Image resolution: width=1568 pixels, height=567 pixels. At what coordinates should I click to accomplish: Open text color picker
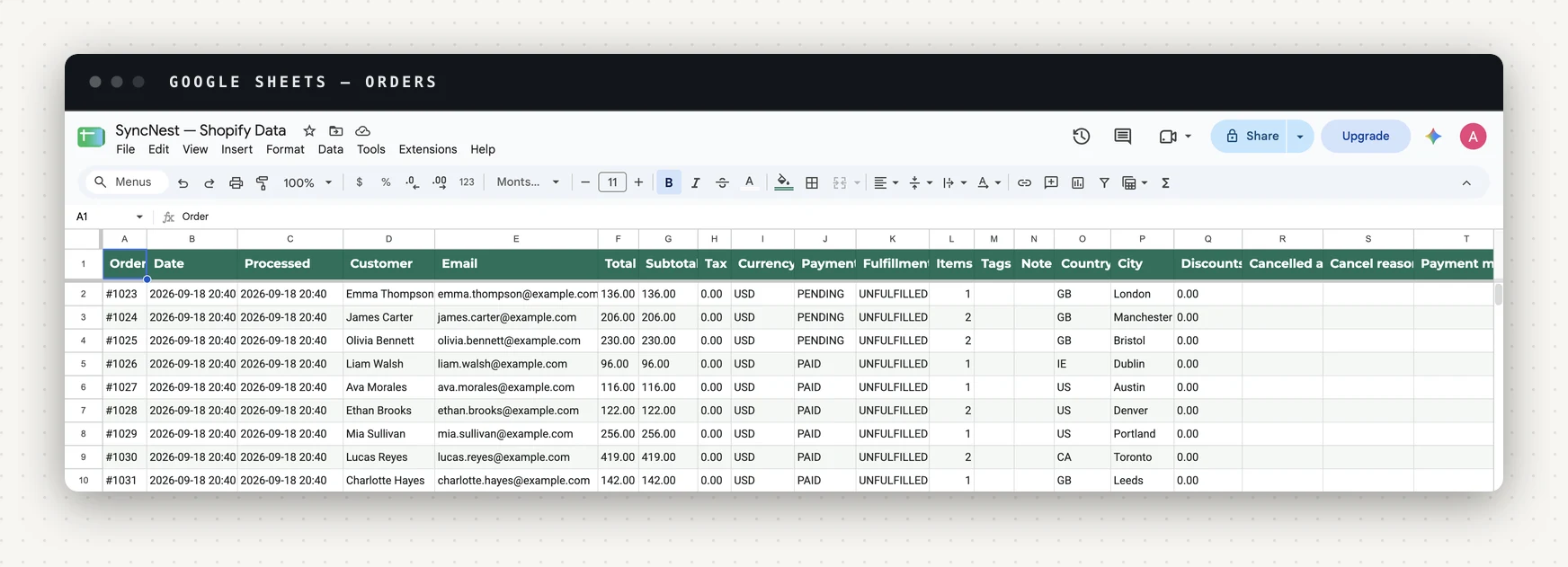[749, 182]
